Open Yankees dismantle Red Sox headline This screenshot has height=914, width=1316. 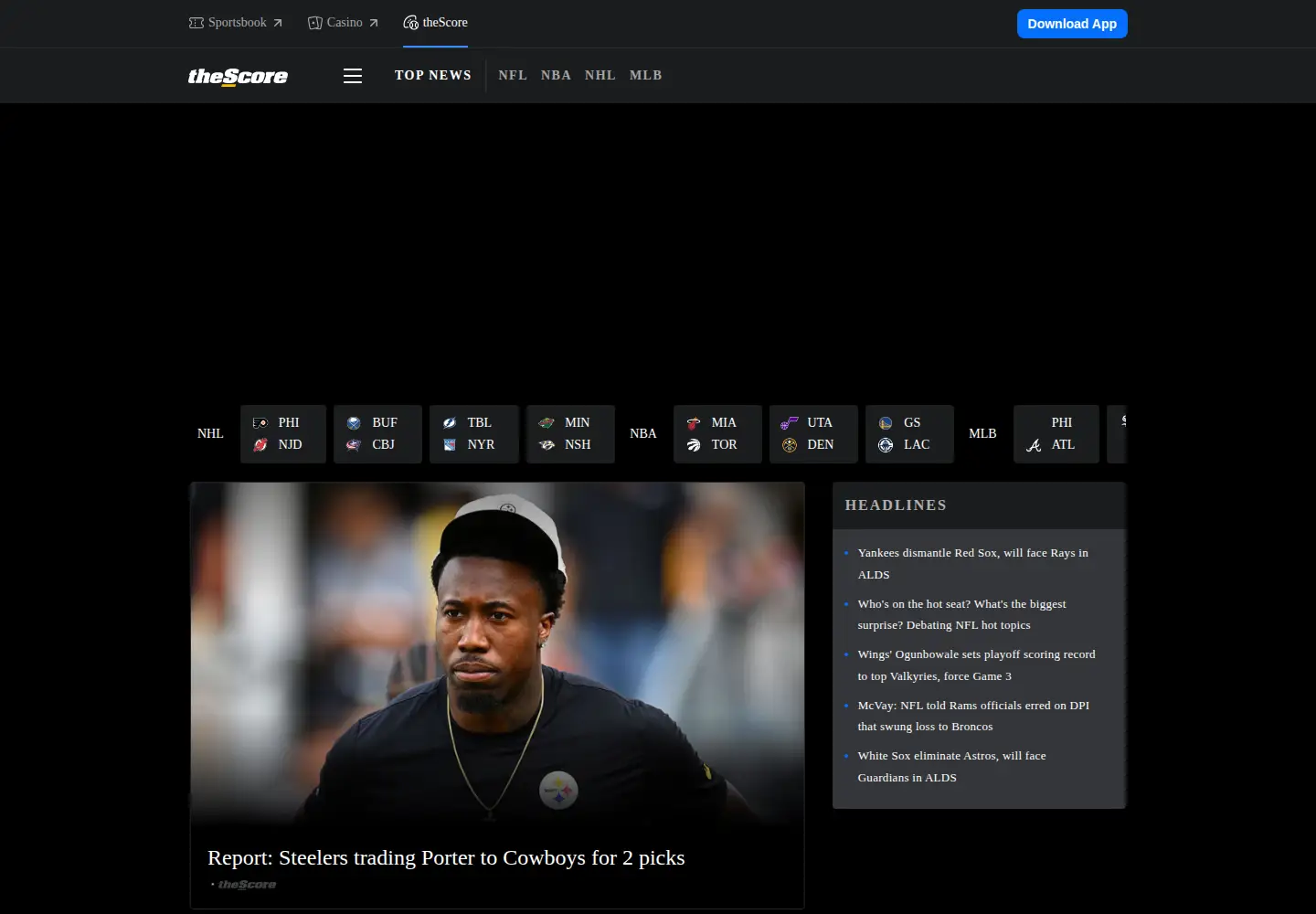coord(973,564)
